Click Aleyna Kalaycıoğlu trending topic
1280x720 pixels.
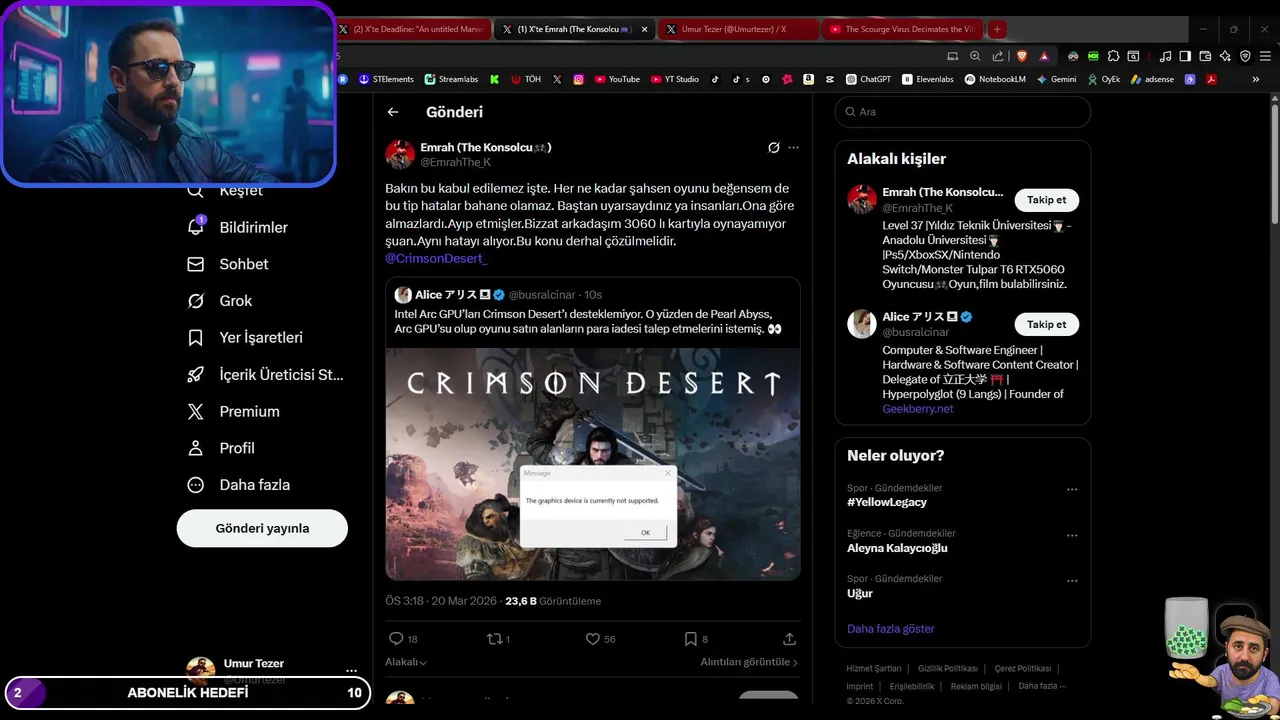[x=897, y=548]
